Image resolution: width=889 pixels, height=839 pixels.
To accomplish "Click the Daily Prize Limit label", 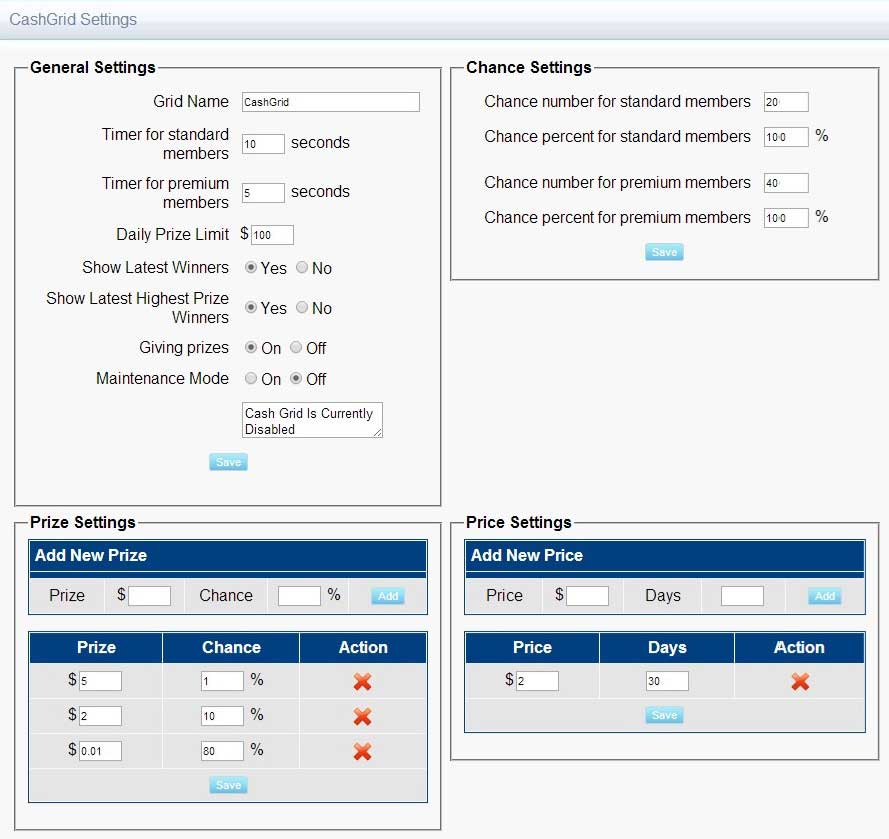I will click(x=172, y=234).
